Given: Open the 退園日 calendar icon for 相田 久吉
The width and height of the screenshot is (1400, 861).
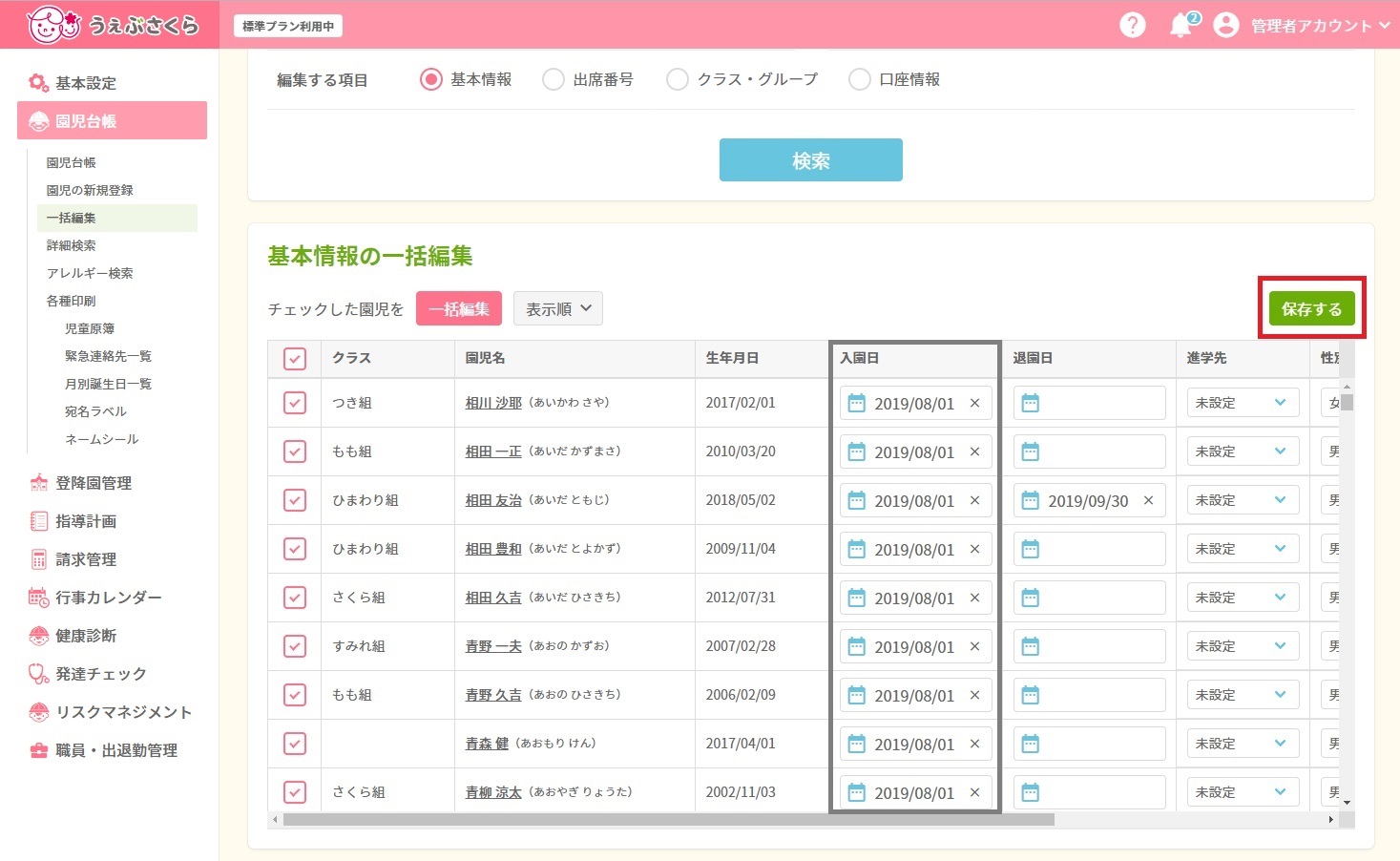Looking at the screenshot, I should click(1030, 598).
